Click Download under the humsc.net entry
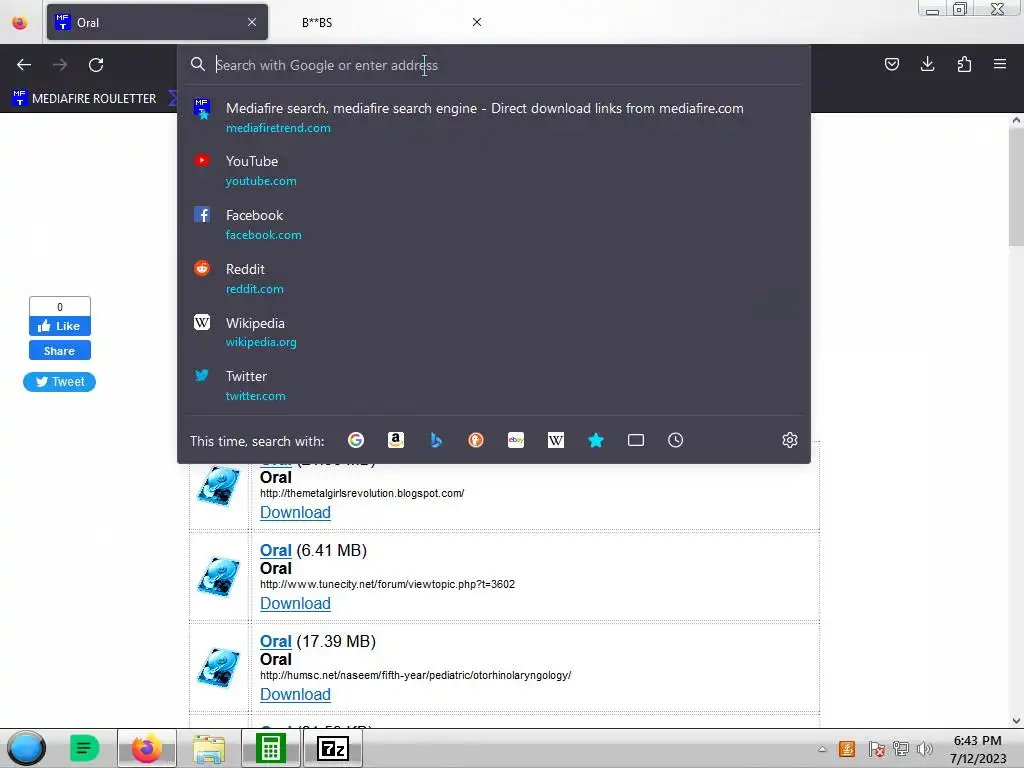The width and height of the screenshot is (1024, 768). [x=295, y=694]
